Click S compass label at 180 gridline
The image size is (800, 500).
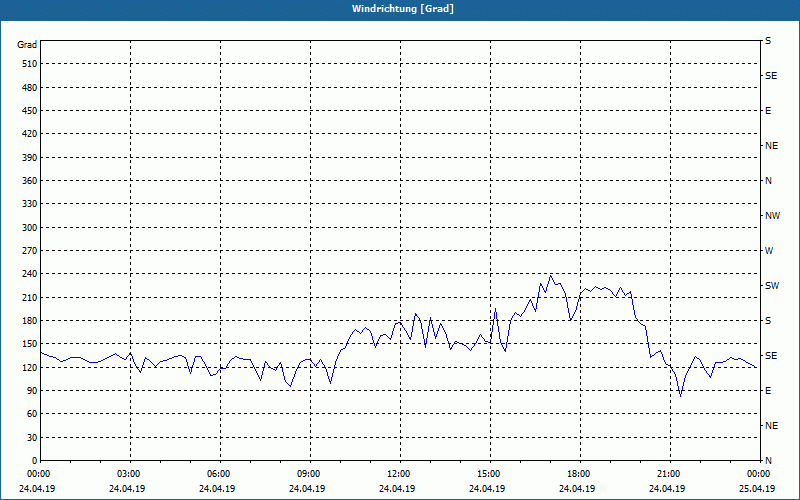(x=768, y=321)
